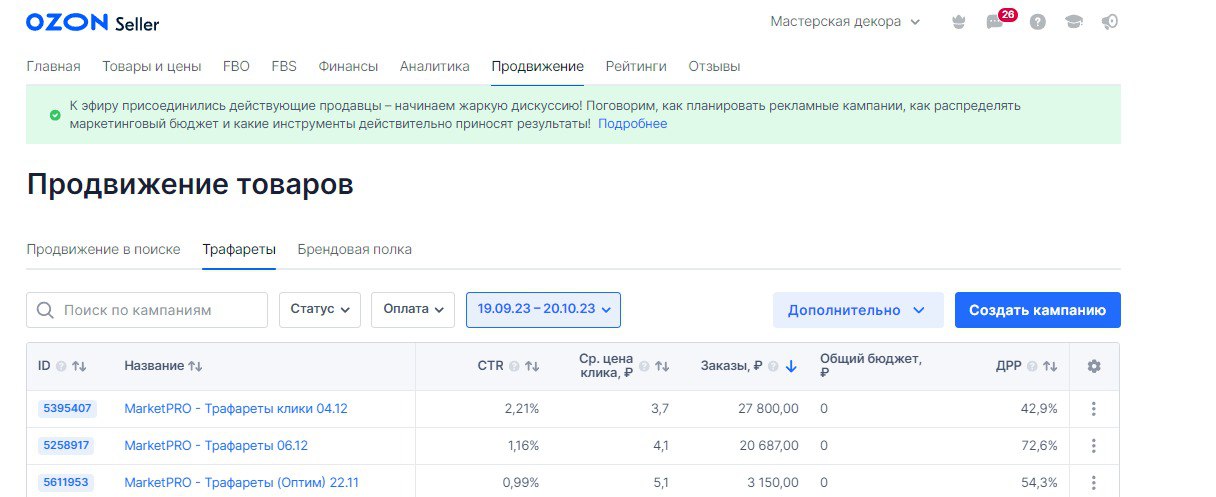Image resolution: width=1216 pixels, height=497 pixels.
Task: Open table column settings gear
Action: point(1094,367)
